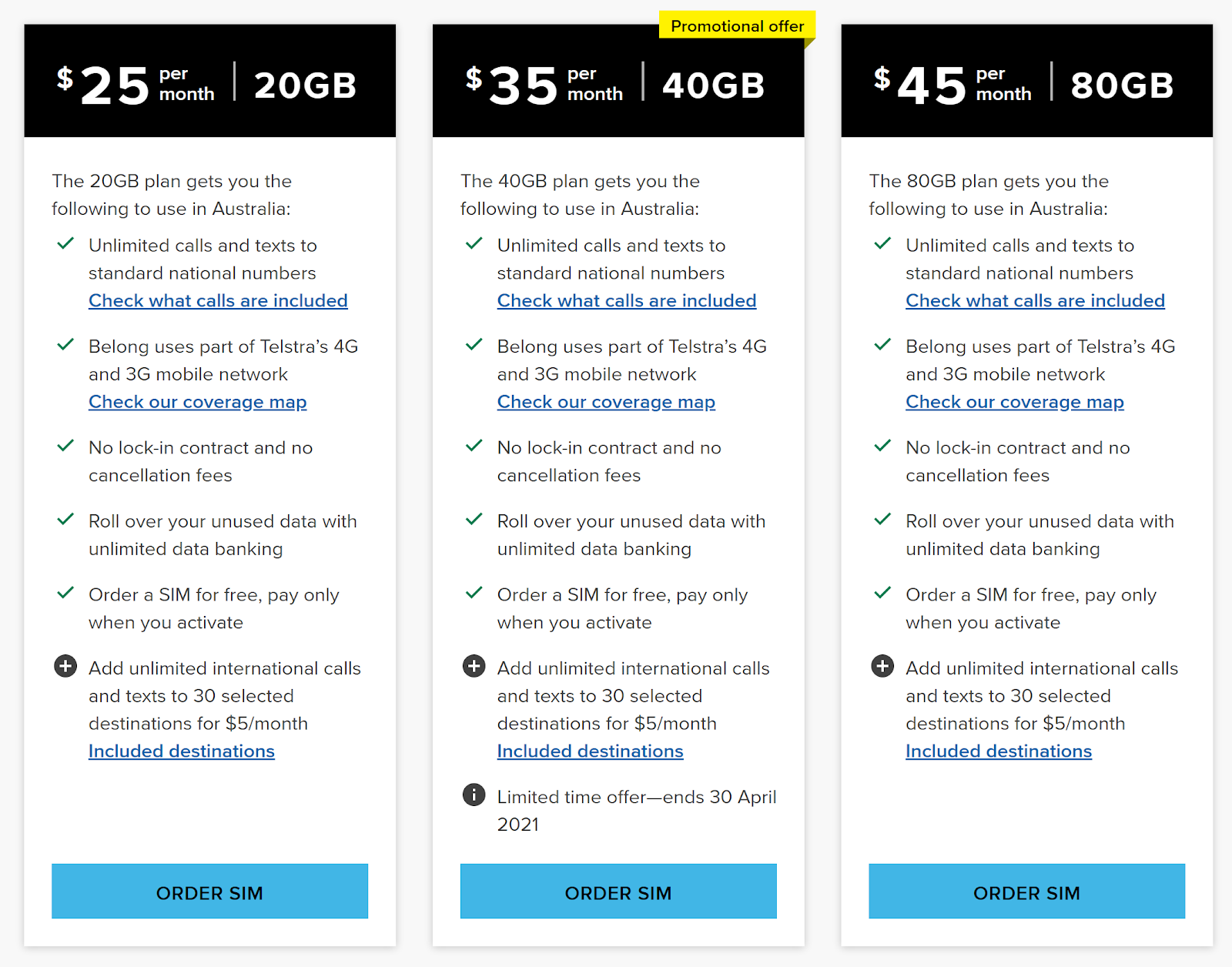Open included calls link in 80GB plan
Screen dimensions: 1232x967
(1035, 301)
